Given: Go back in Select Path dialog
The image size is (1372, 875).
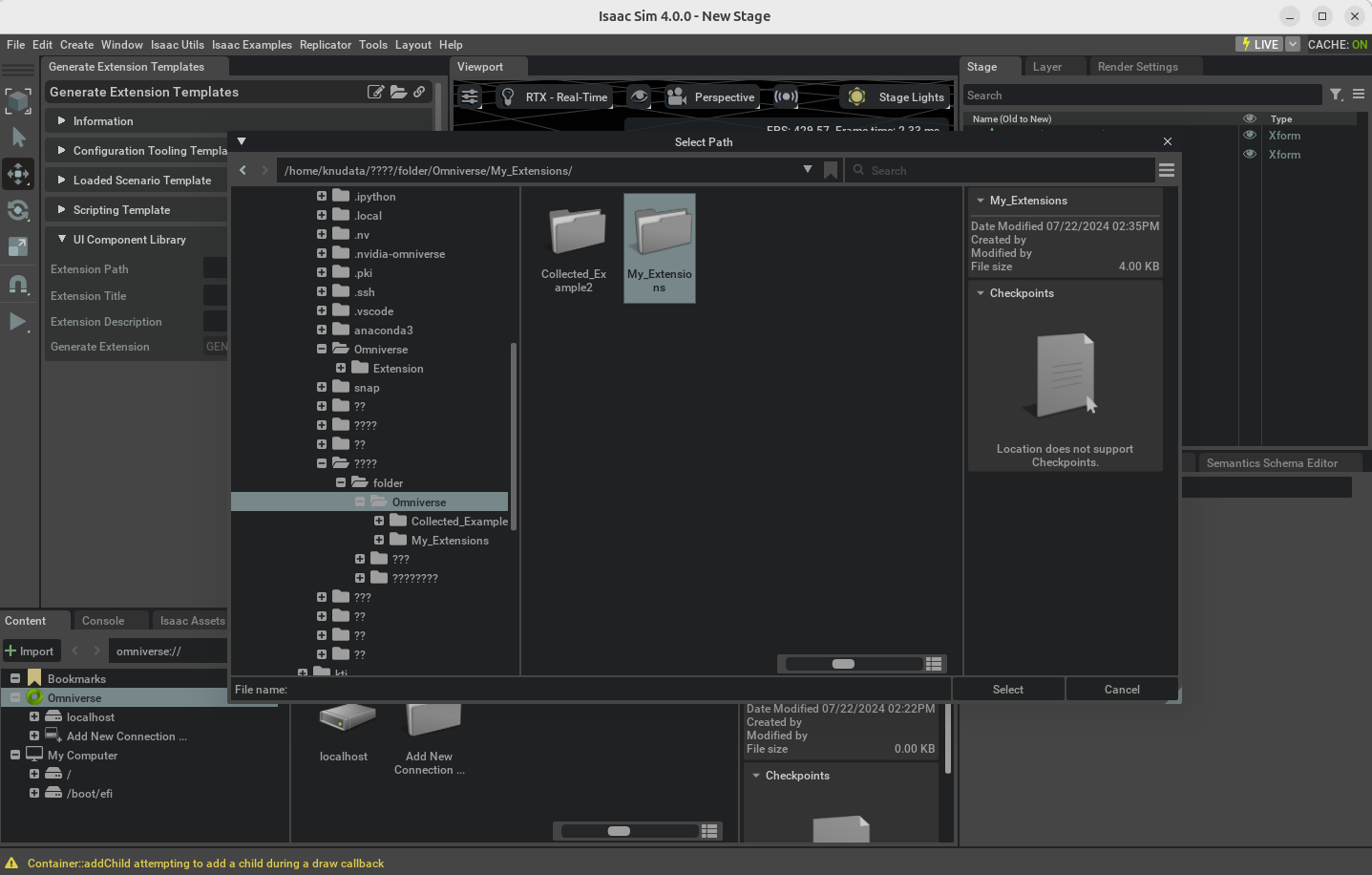Looking at the screenshot, I should tap(243, 170).
